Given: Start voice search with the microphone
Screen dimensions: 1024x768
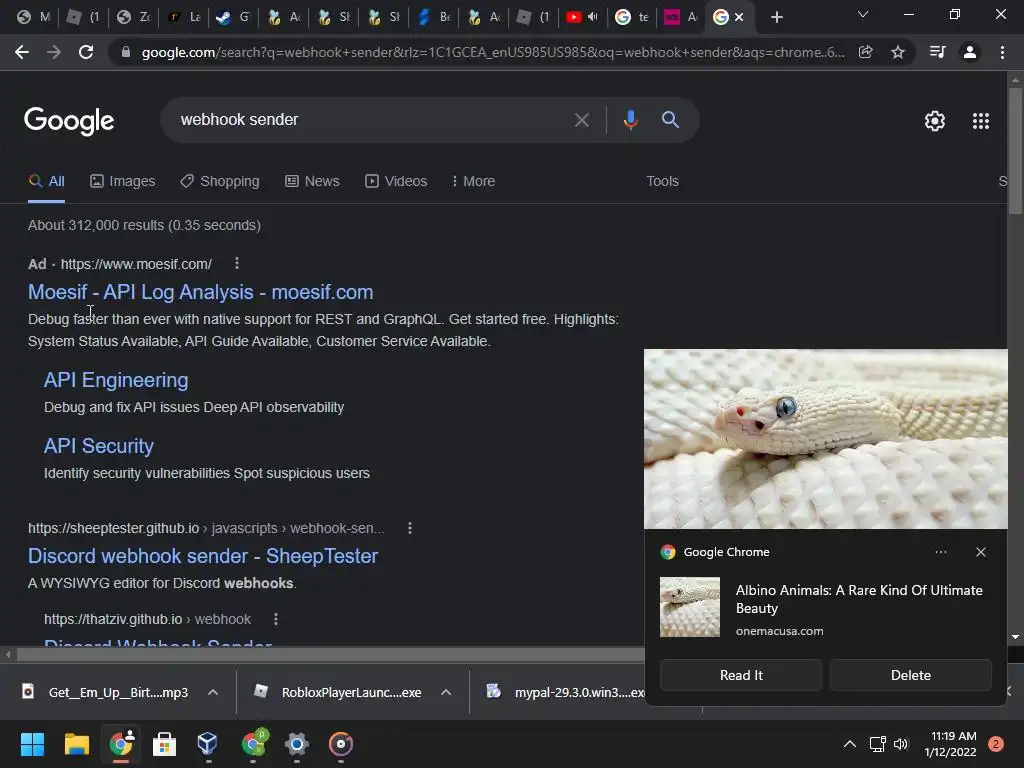Looking at the screenshot, I should tap(630, 120).
